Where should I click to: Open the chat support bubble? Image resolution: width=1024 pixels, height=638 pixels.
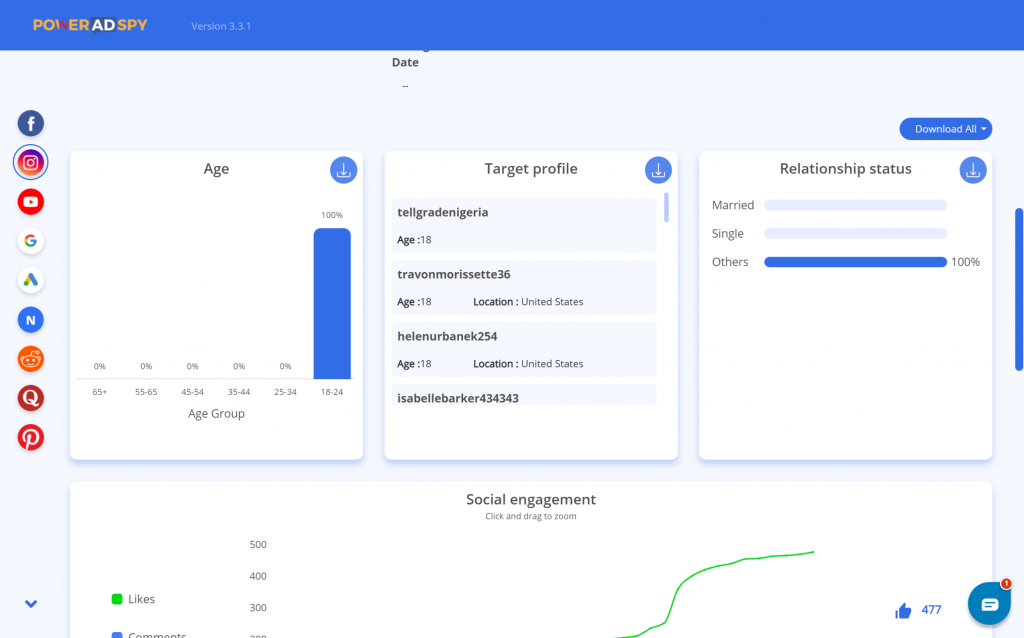click(989, 603)
